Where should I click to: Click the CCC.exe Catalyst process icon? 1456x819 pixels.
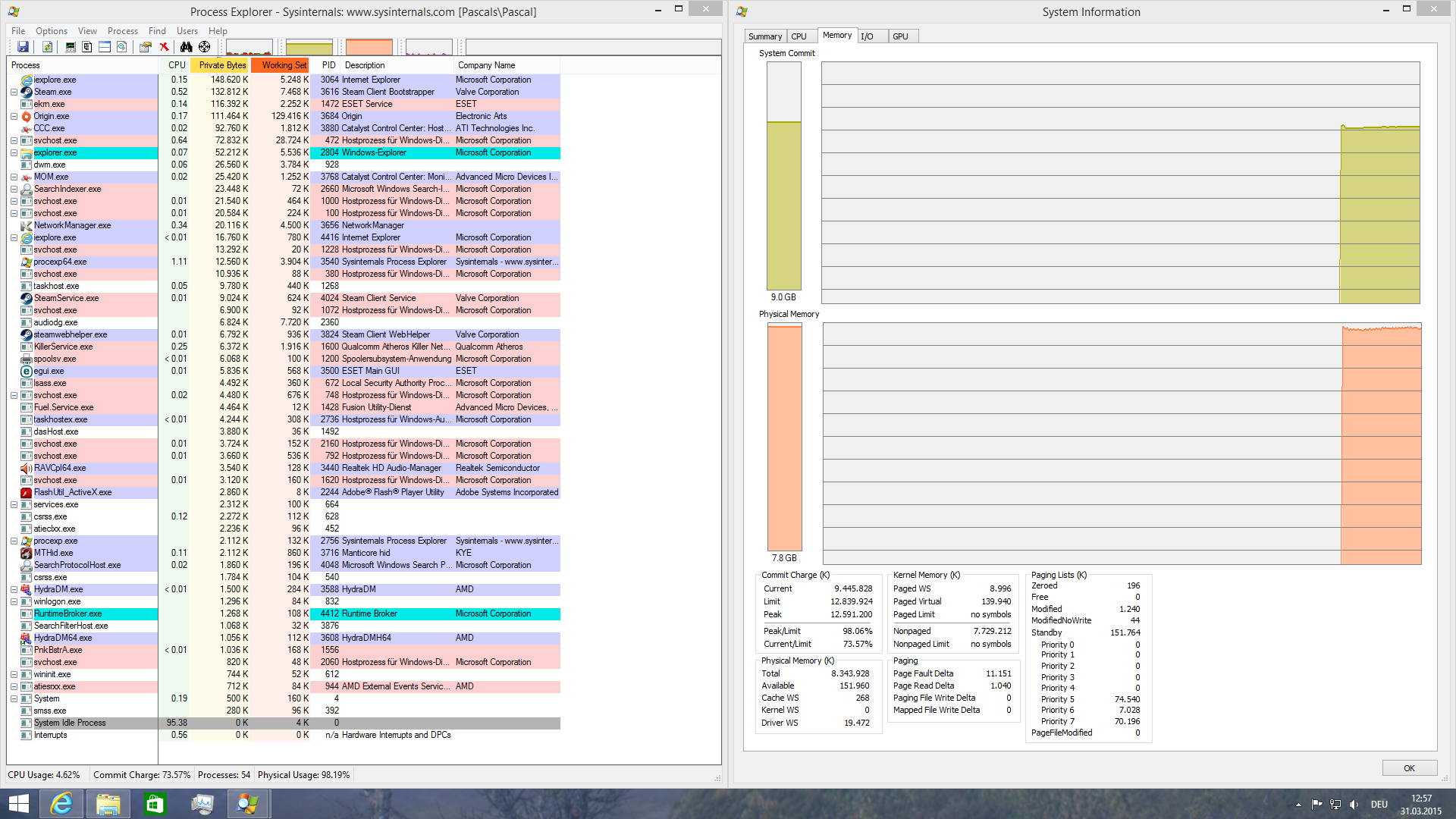click(x=27, y=128)
